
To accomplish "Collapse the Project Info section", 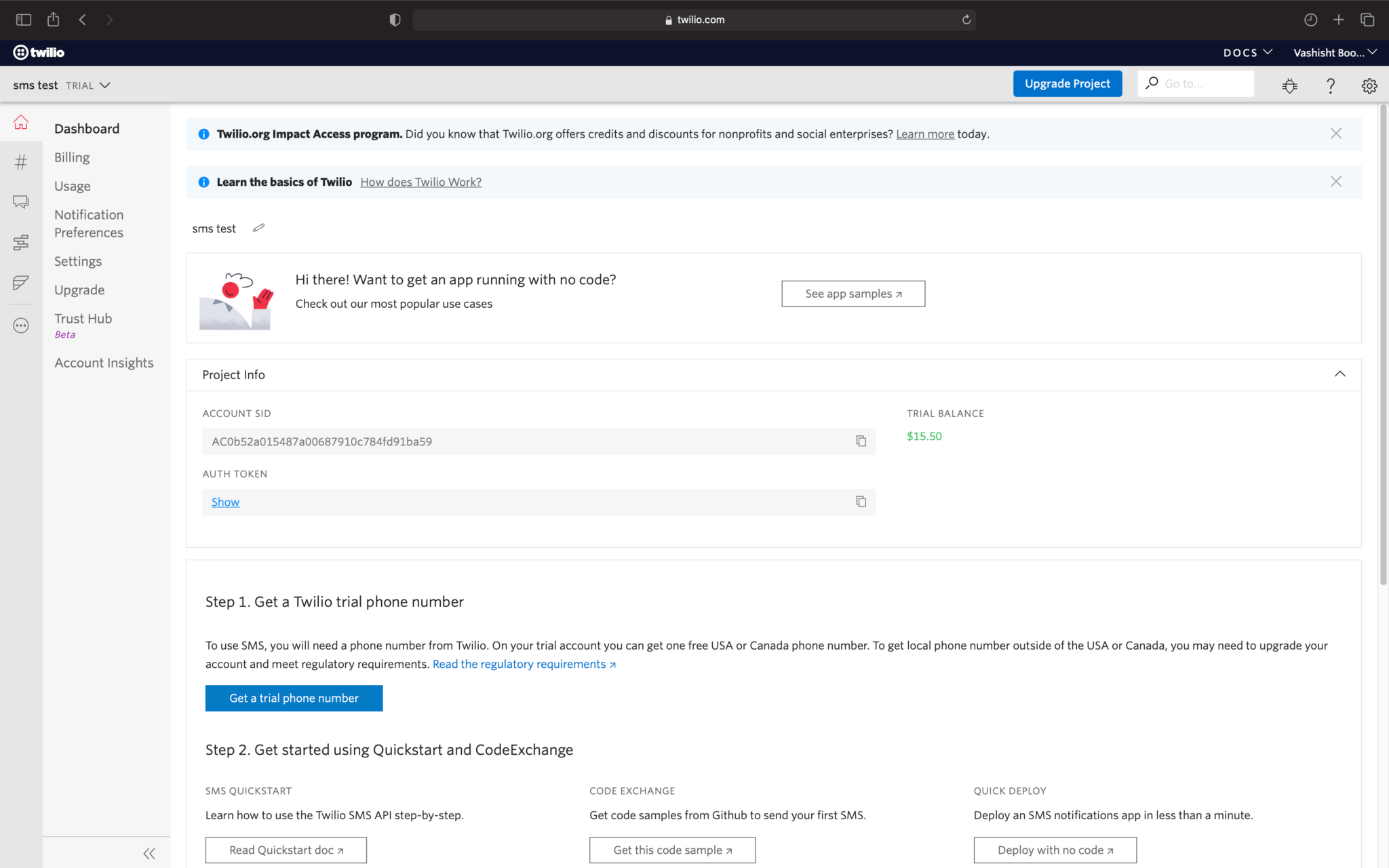I will 1339,374.
